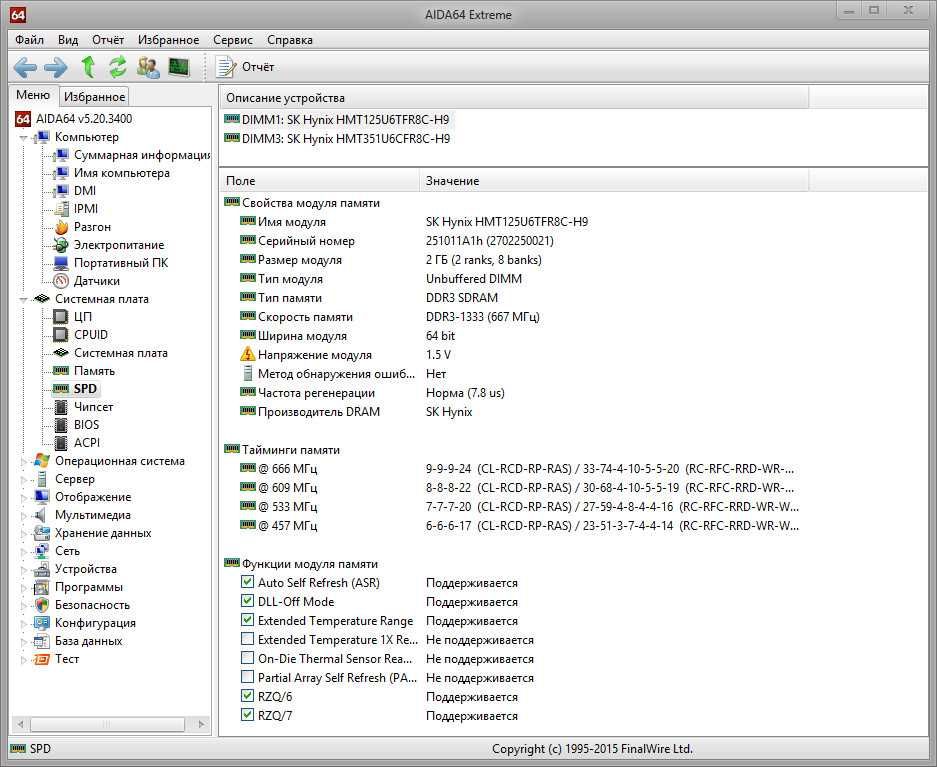The image size is (937, 767).
Task: Open the Сервис menu
Action: [233, 40]
